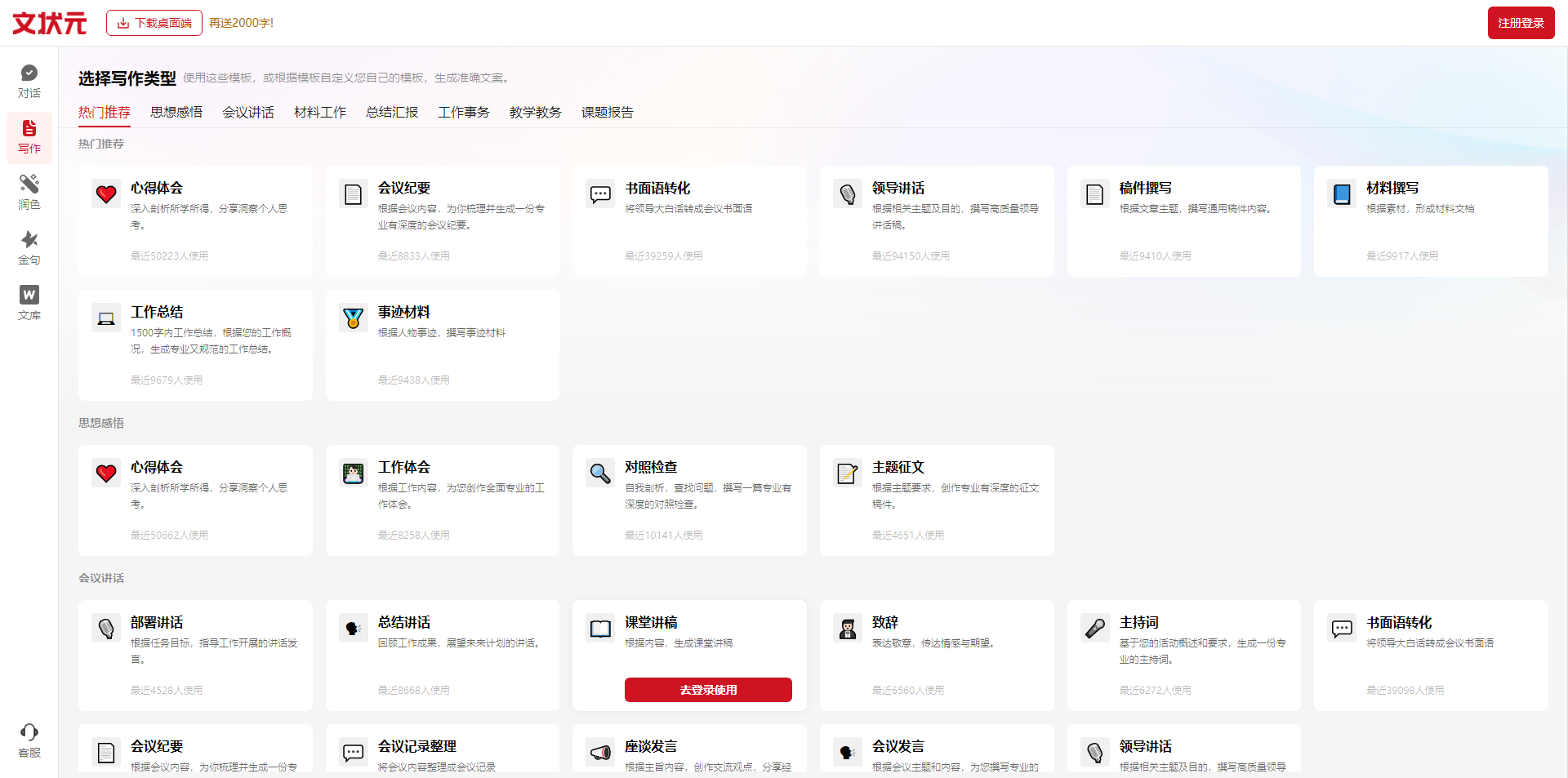1568x778 pixels.
Task: Open the 主题征文 template card
Action: click(937, 500)
